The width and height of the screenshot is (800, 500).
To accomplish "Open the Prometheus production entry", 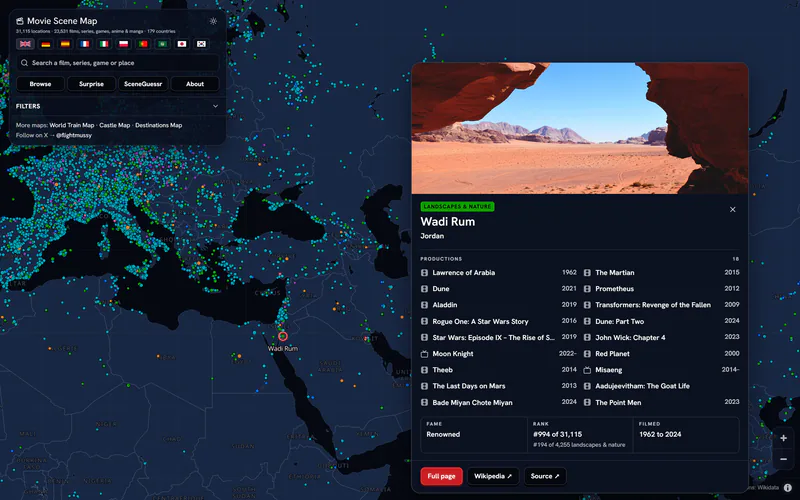I will [661, 289].
